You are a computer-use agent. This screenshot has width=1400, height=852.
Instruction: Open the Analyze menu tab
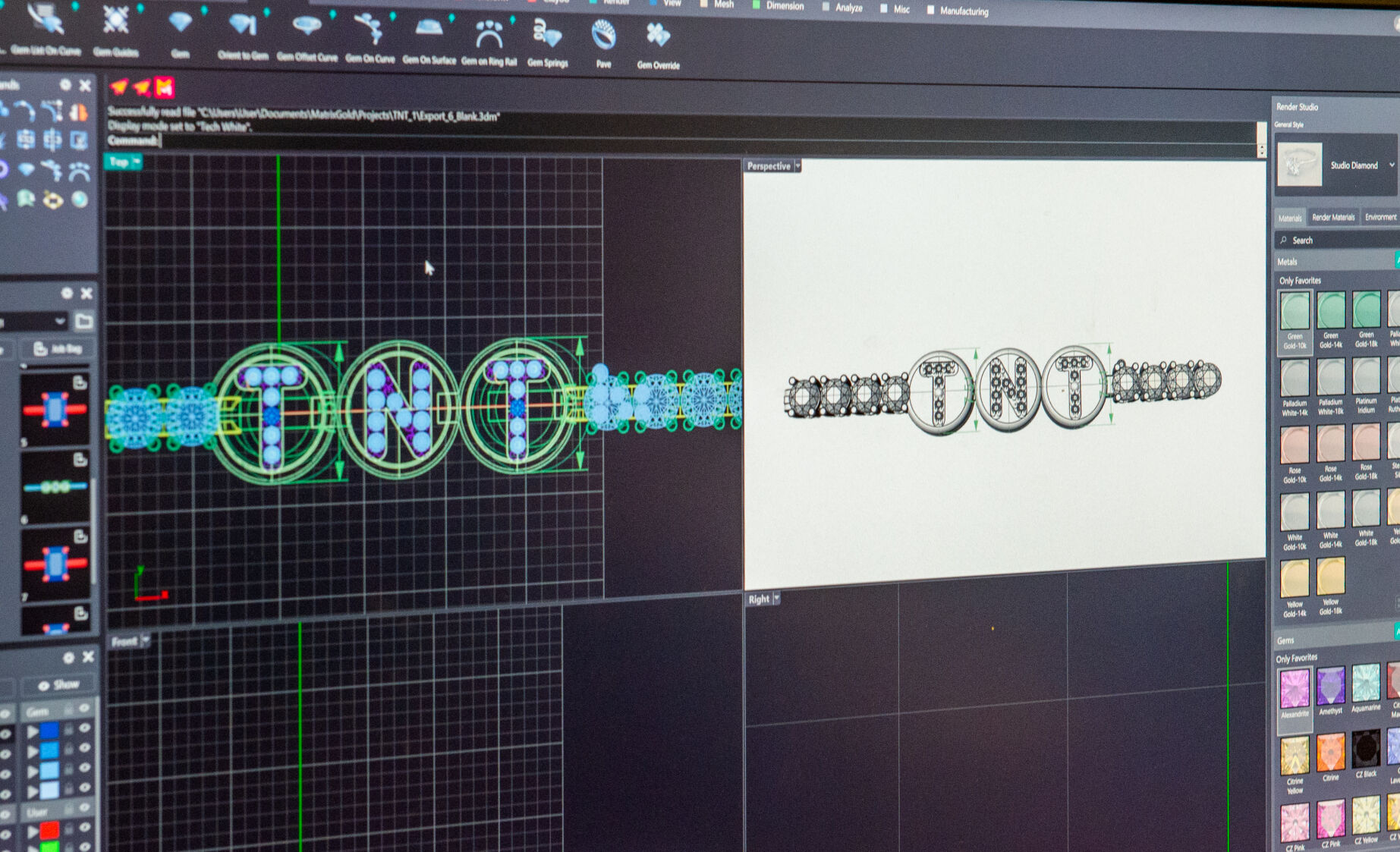point(842,7)
